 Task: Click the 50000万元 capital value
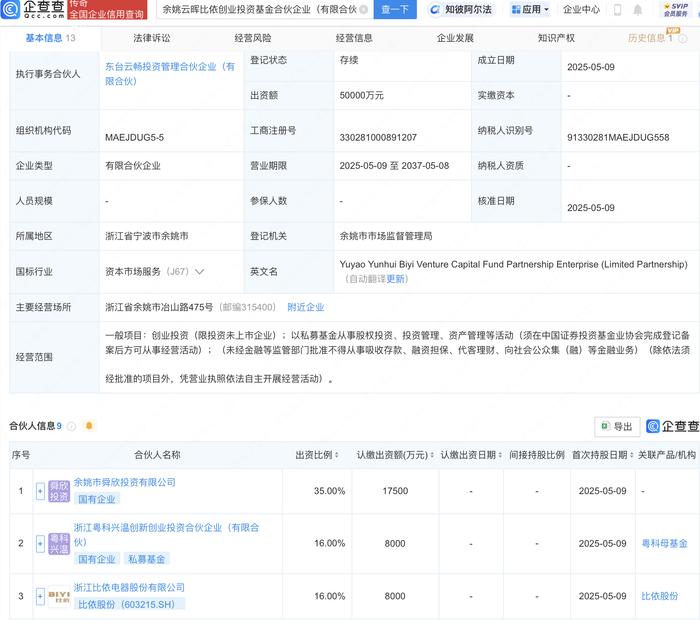click(x=362, y=96)
